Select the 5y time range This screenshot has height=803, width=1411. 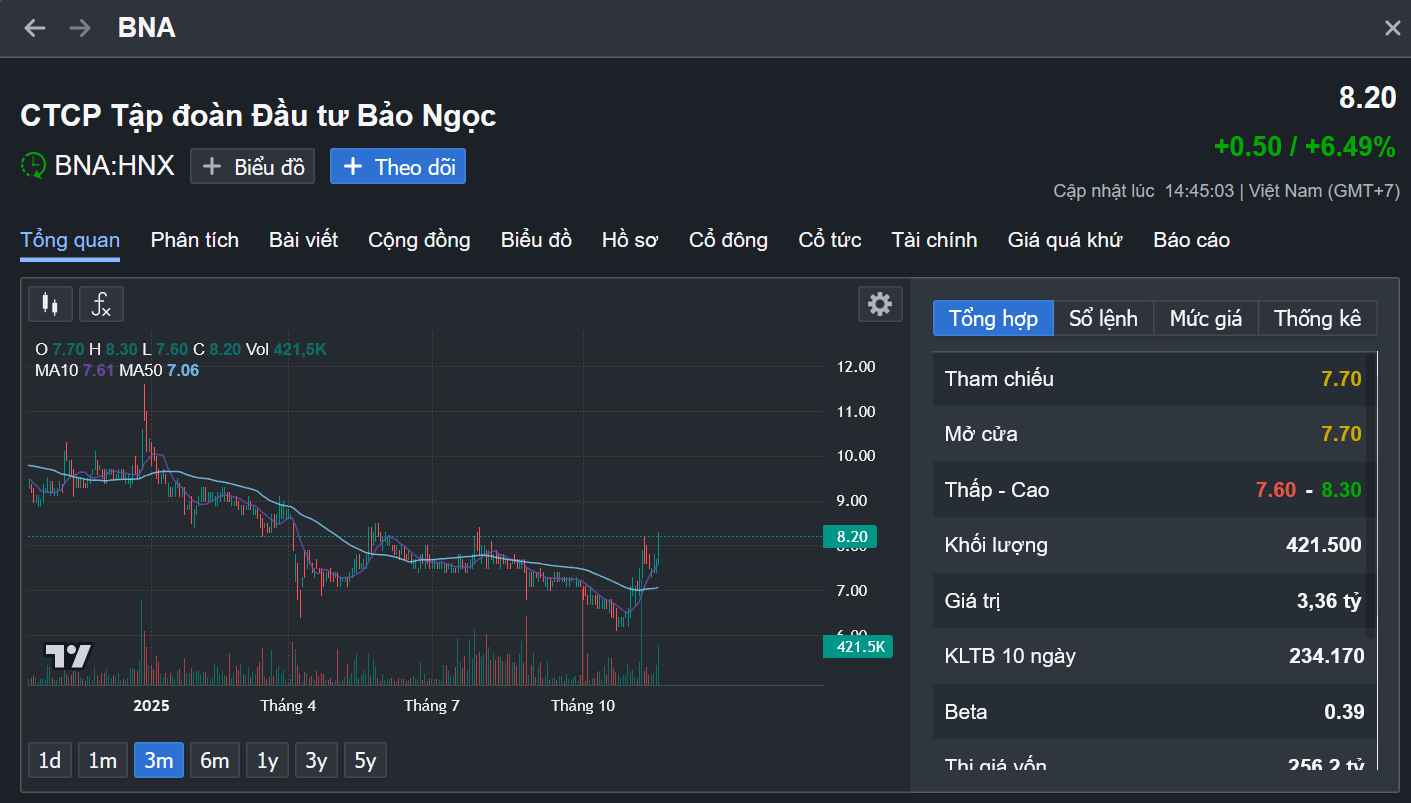(x=365, y=761)
